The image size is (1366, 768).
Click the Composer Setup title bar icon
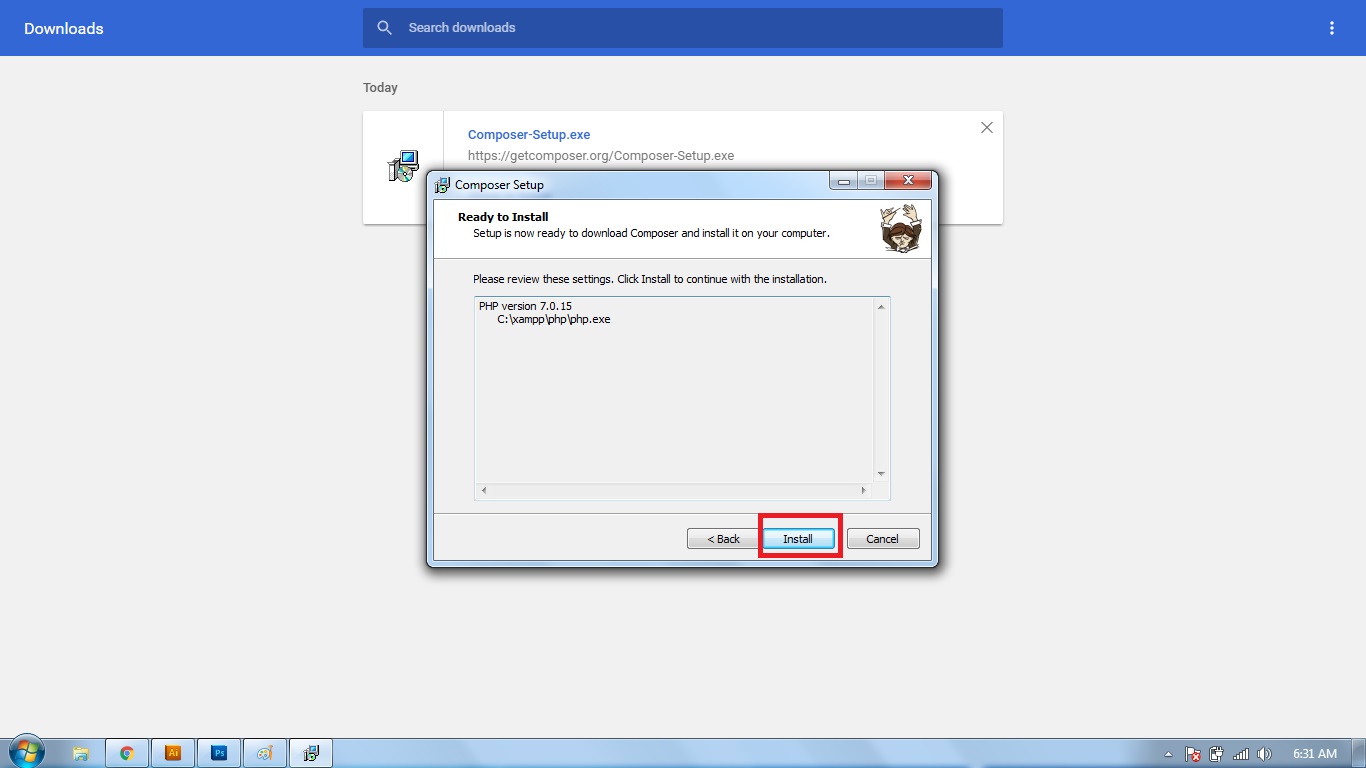pos(443,184)
